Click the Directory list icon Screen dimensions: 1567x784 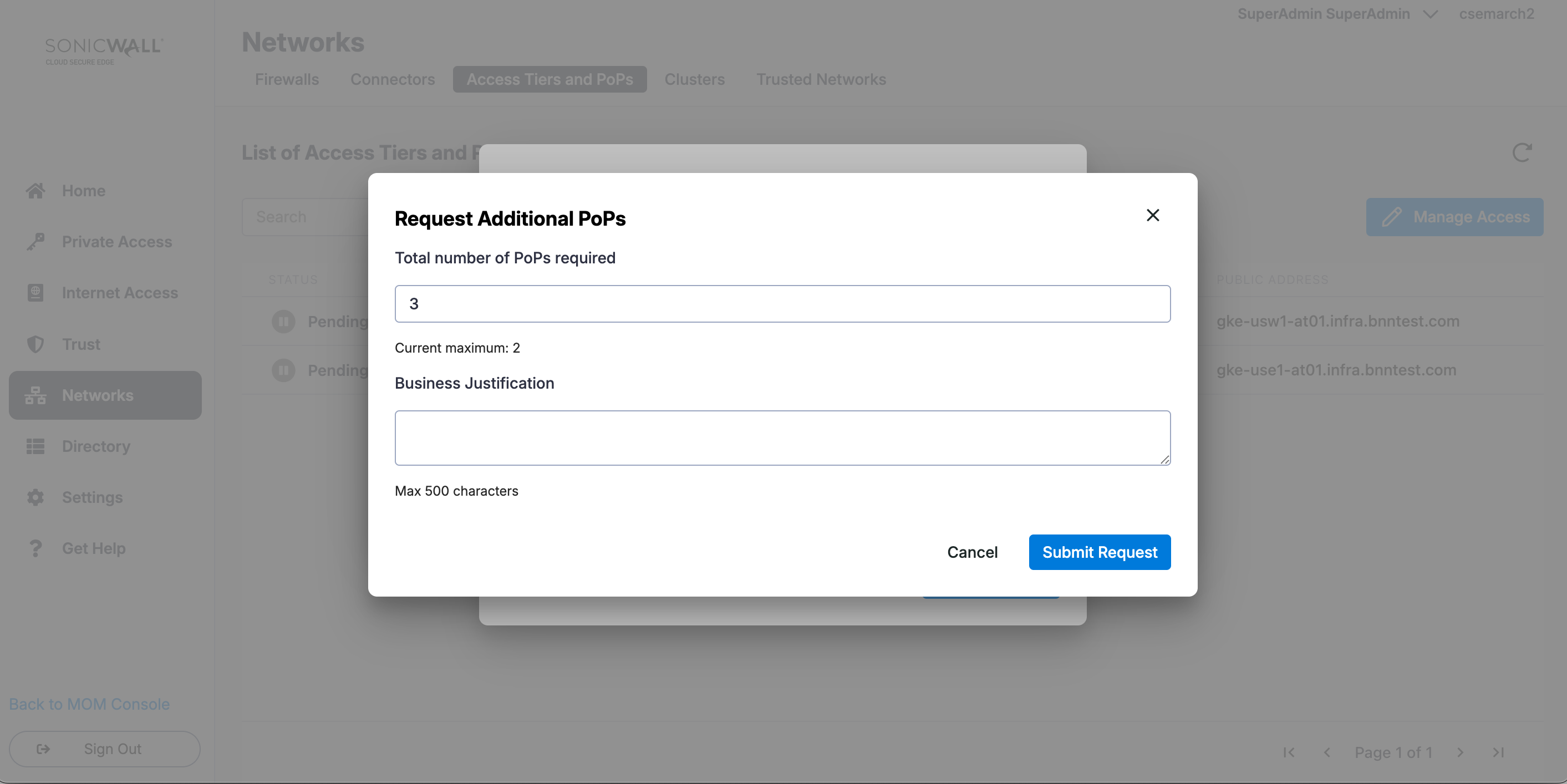[x=35, y=446]
